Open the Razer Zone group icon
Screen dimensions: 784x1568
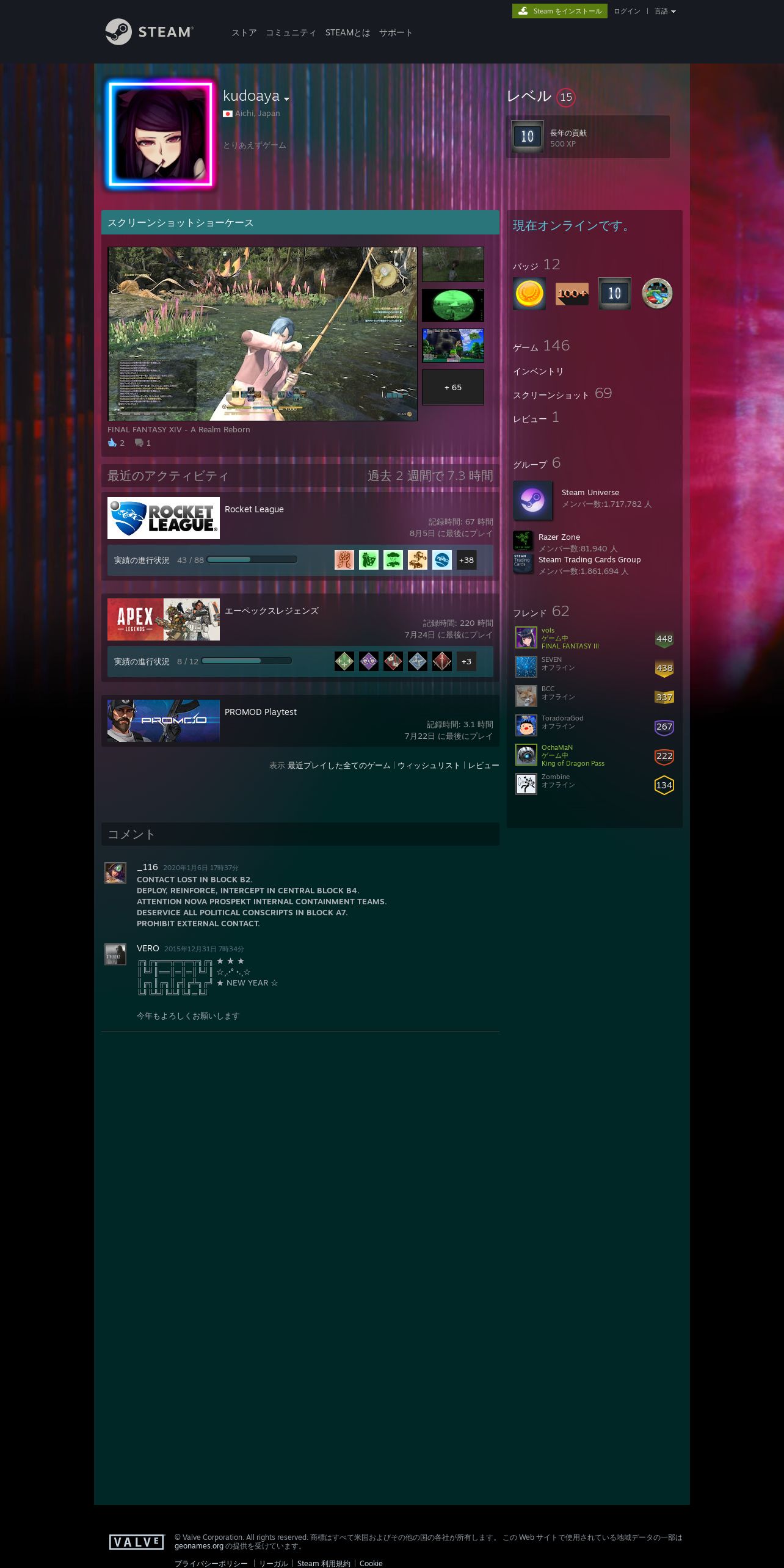coord(523,540)
